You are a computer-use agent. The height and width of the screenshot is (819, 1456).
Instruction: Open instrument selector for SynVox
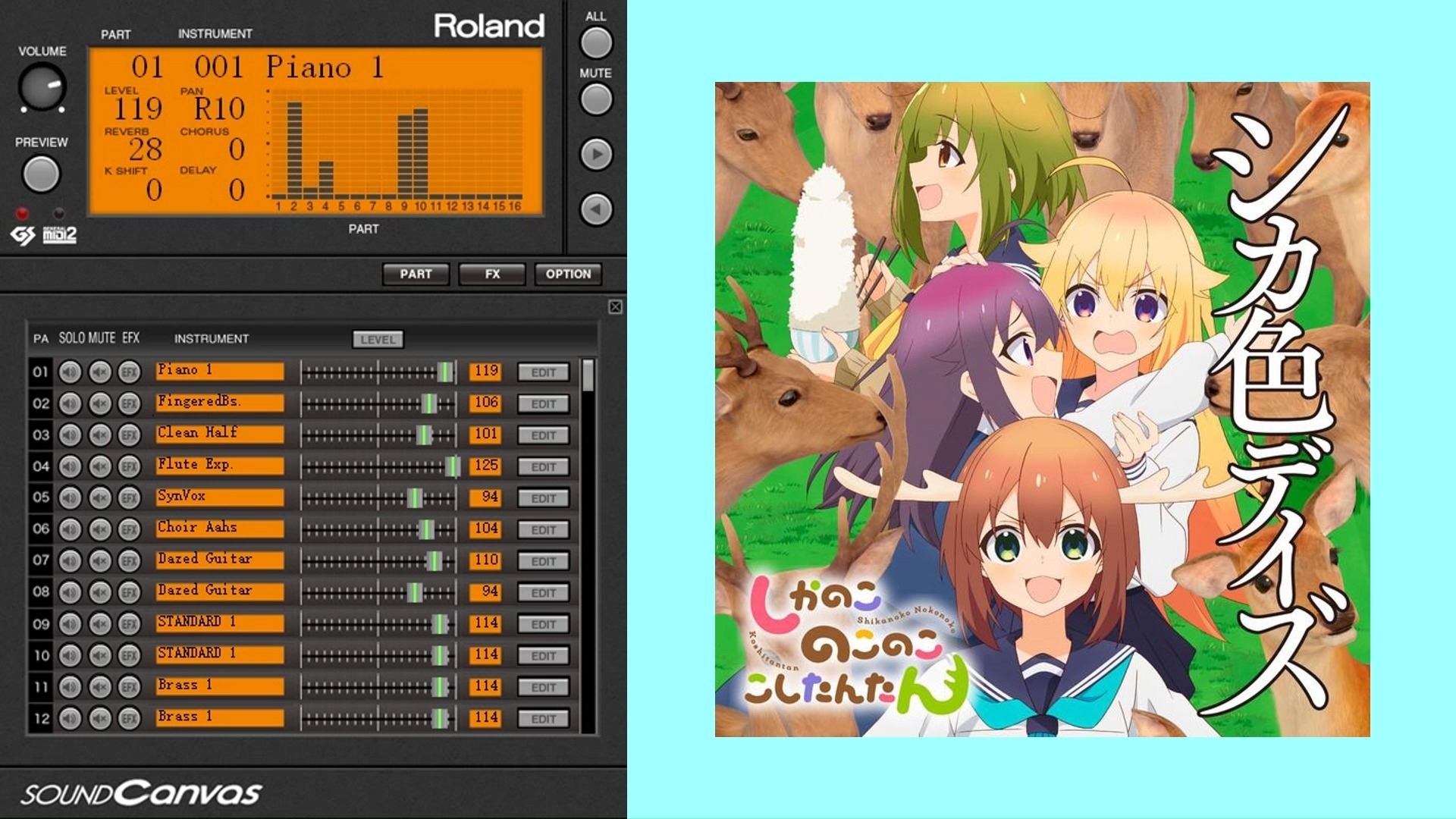220,497
